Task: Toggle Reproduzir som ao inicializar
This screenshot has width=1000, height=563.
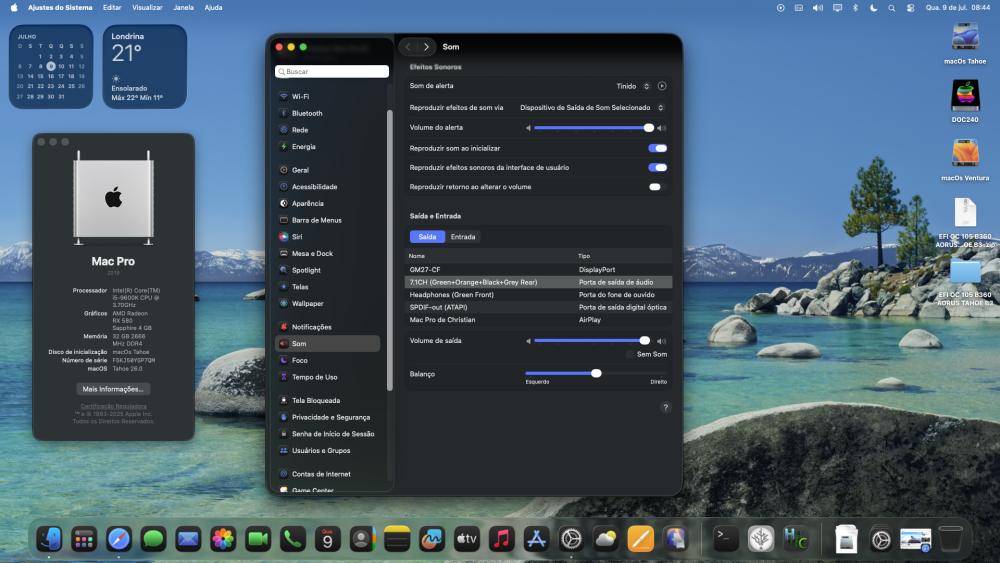Action: (658, 148)
